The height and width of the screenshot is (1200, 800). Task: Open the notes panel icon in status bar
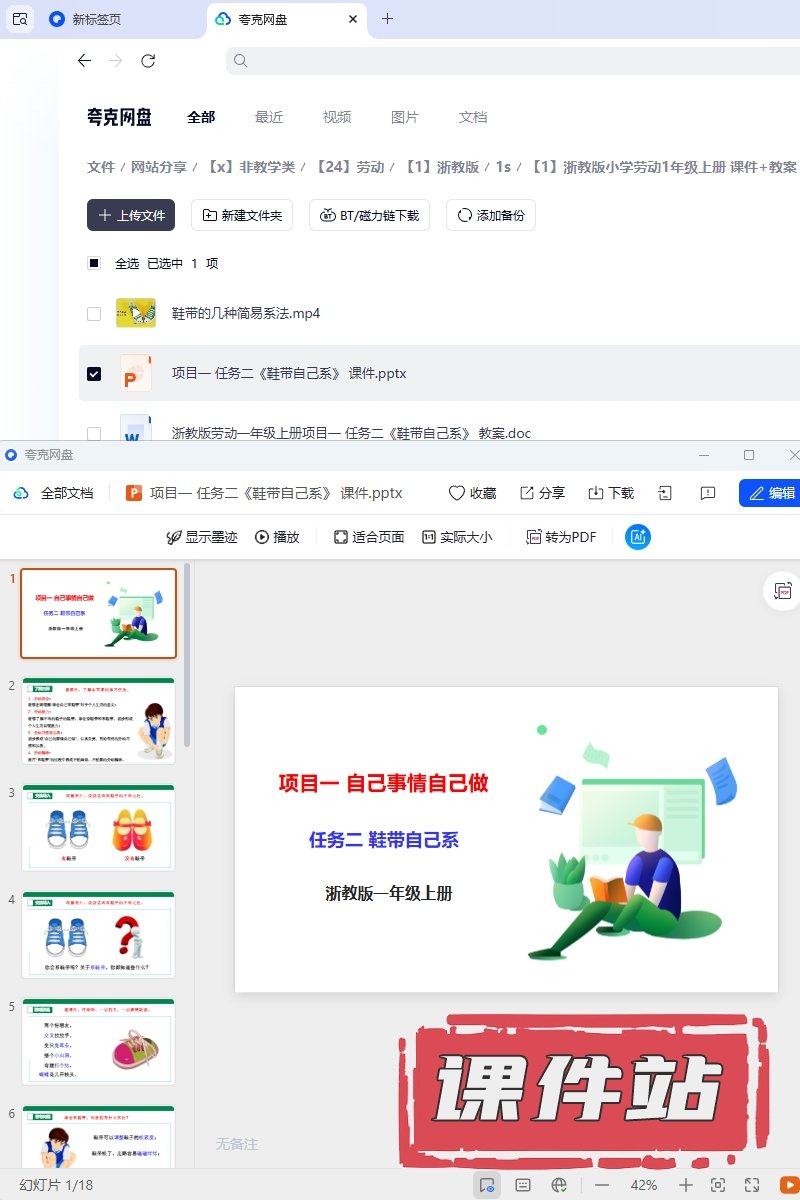click(x=522, y=1185)
